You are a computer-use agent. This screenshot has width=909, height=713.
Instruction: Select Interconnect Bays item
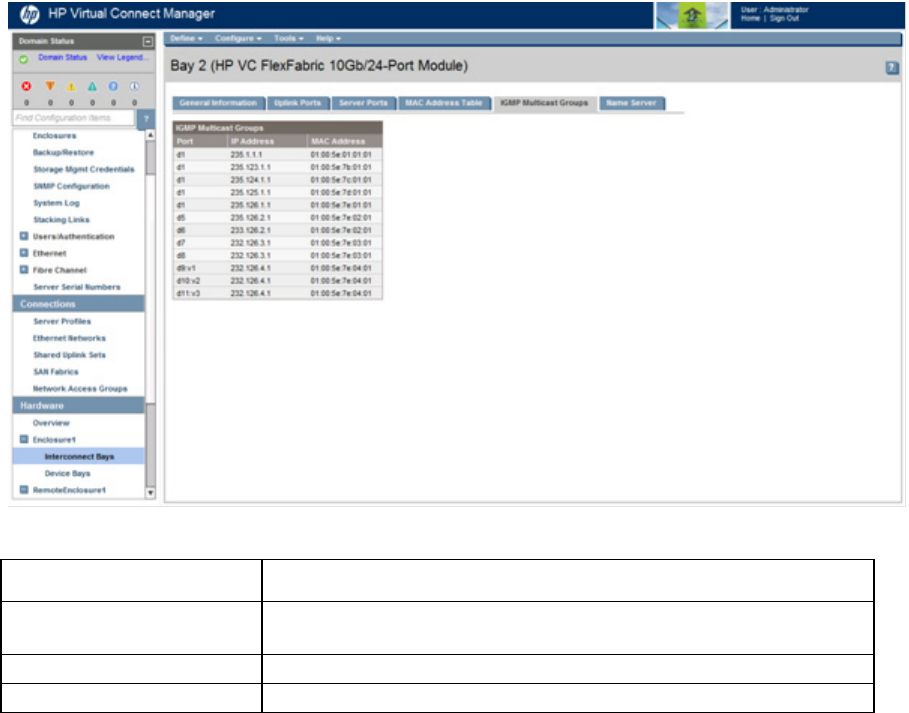tap(79, 456)
